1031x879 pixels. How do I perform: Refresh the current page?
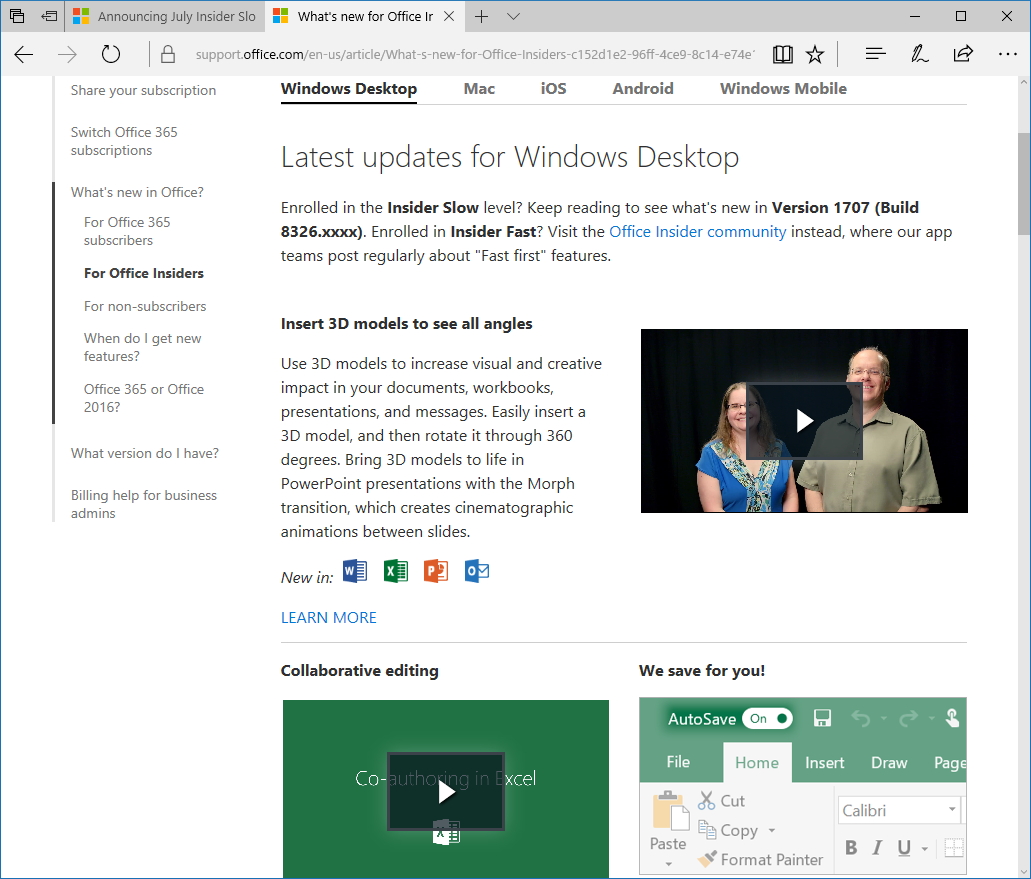click(x=110, y=54)
